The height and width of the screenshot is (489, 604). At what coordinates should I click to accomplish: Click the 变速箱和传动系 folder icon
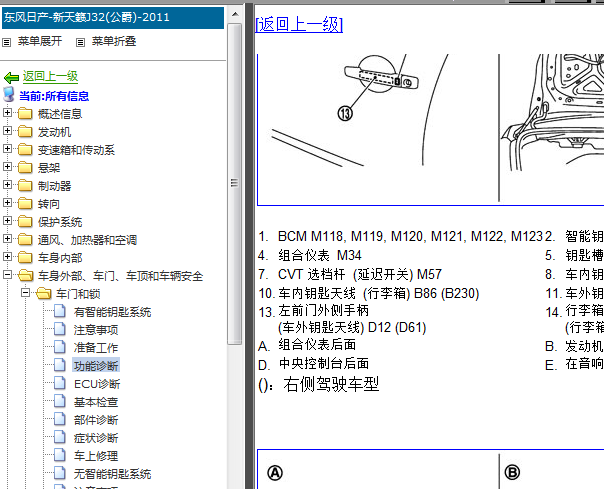(x=25, y=149)
